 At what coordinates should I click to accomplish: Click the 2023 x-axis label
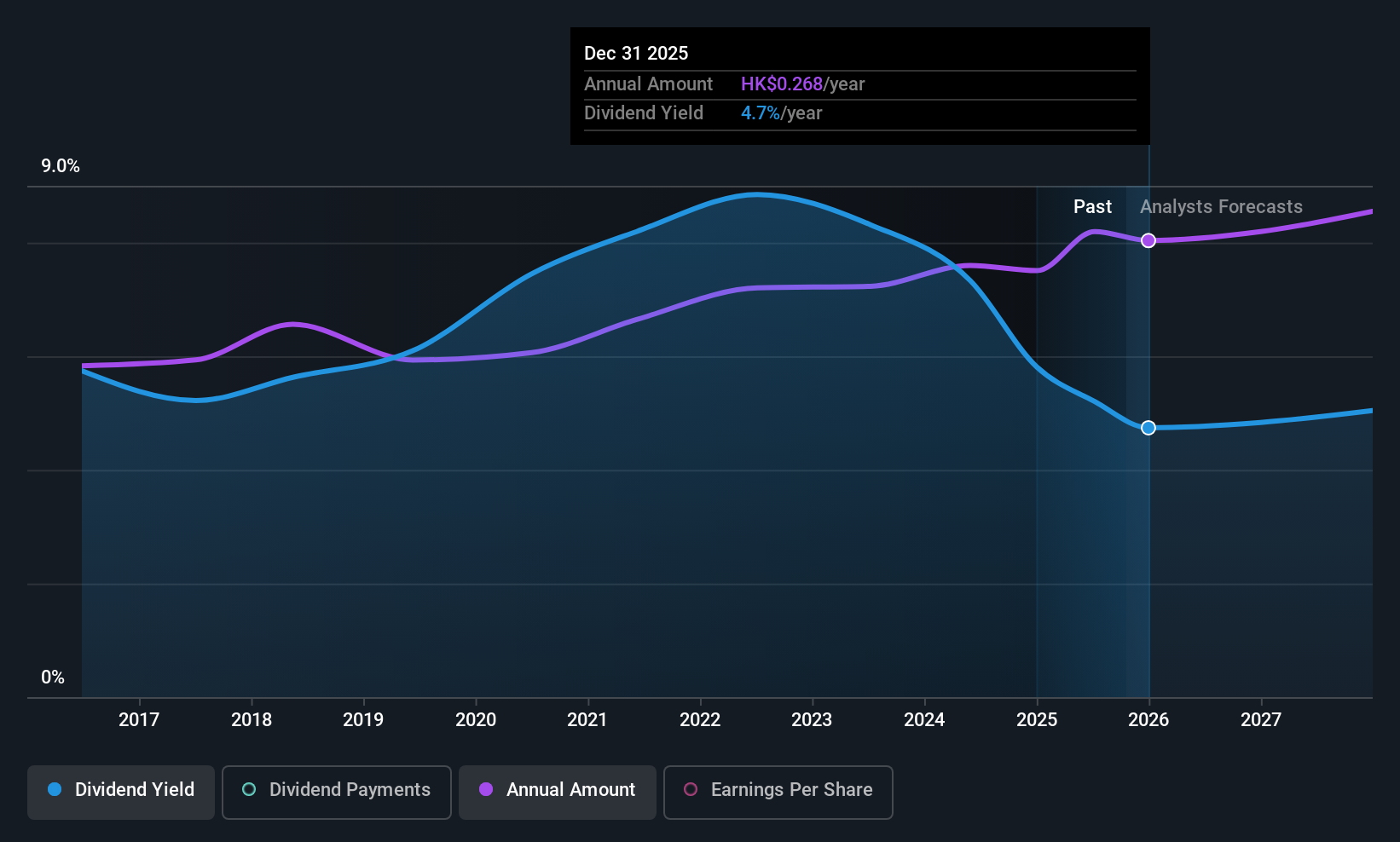tap(812, 719)
